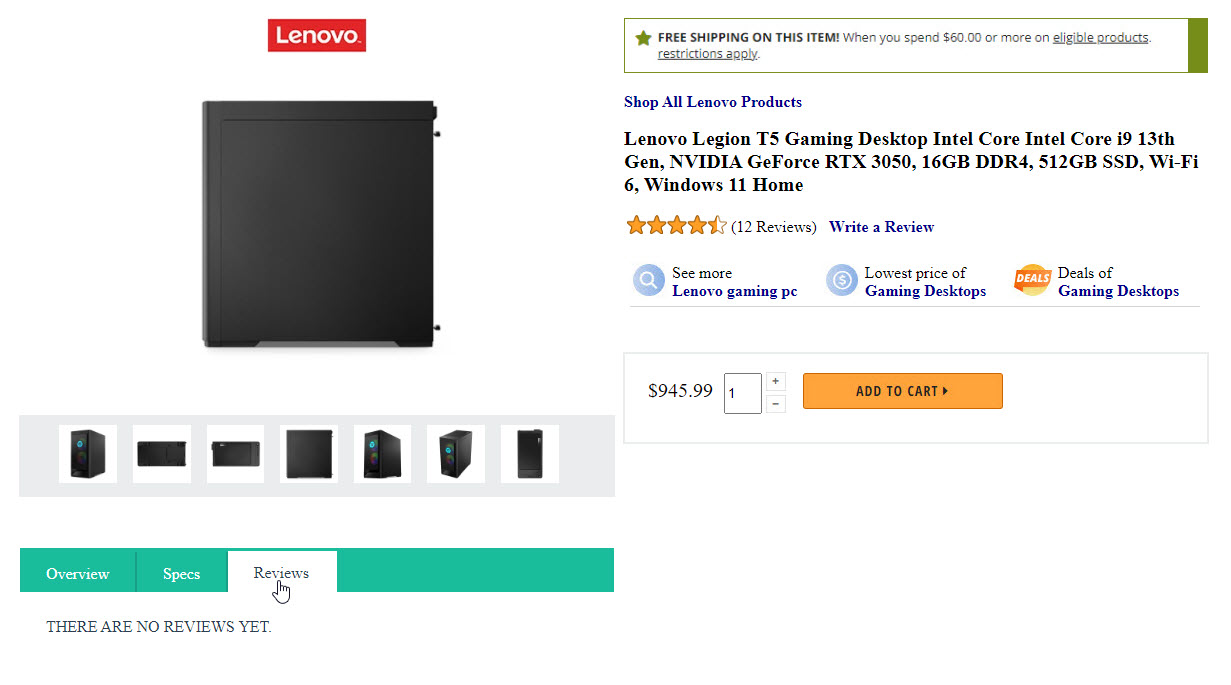Screen dimensions: 1231x685
Task: Select the first front-view product thumbnail
Action: point(88,454)
